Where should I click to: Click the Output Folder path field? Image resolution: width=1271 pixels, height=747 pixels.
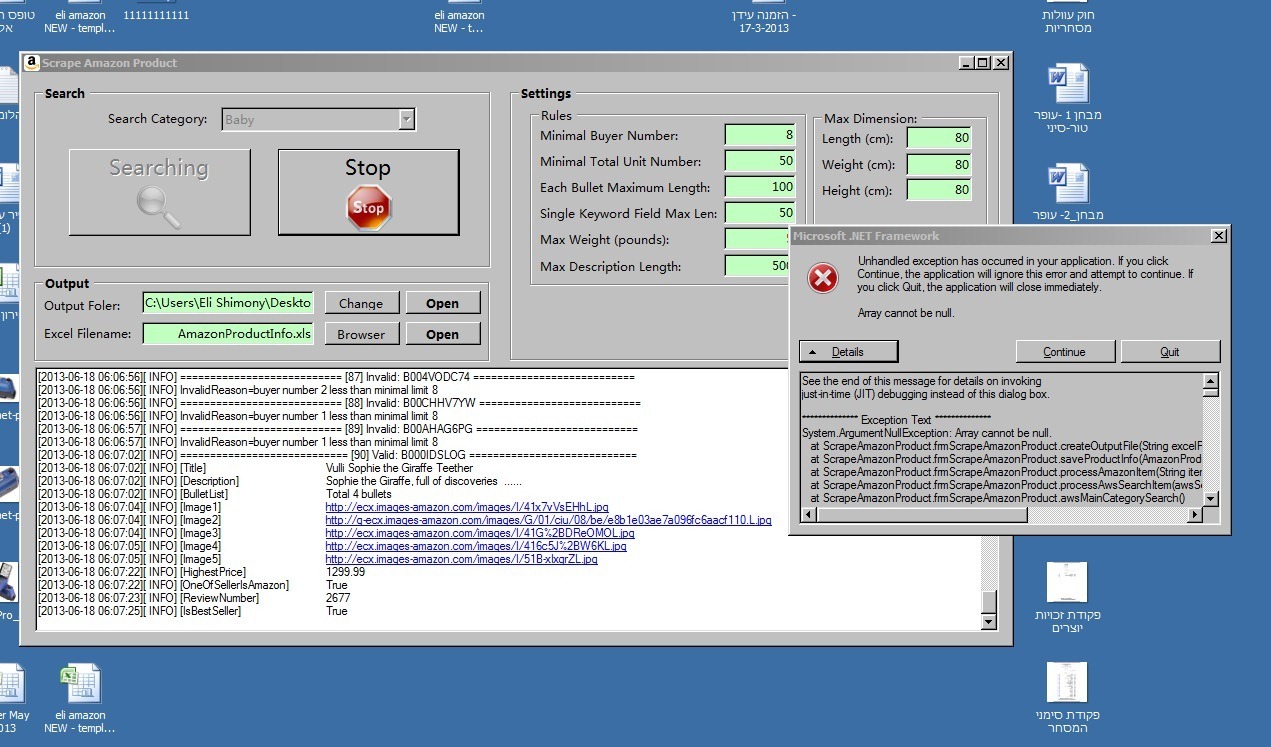tap(228, 302)
